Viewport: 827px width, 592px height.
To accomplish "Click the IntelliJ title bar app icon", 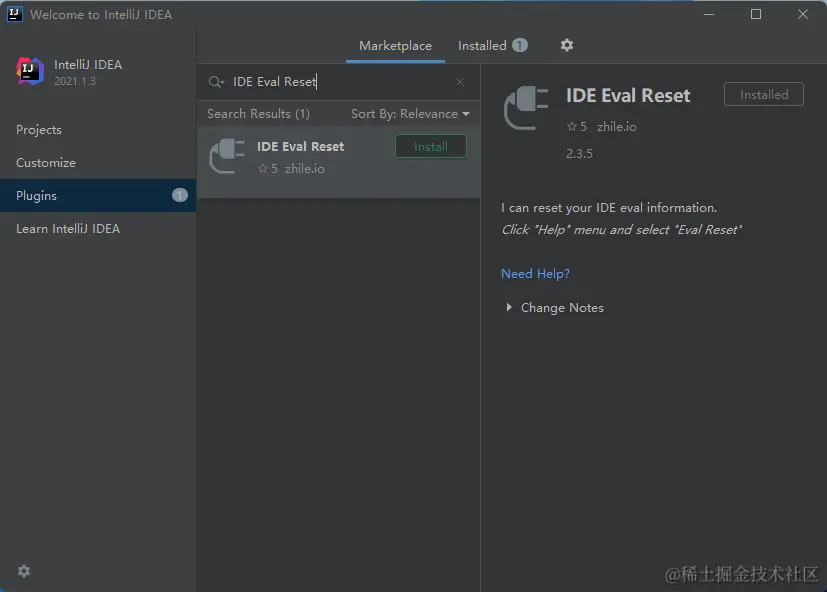I will tap(15, 14).
